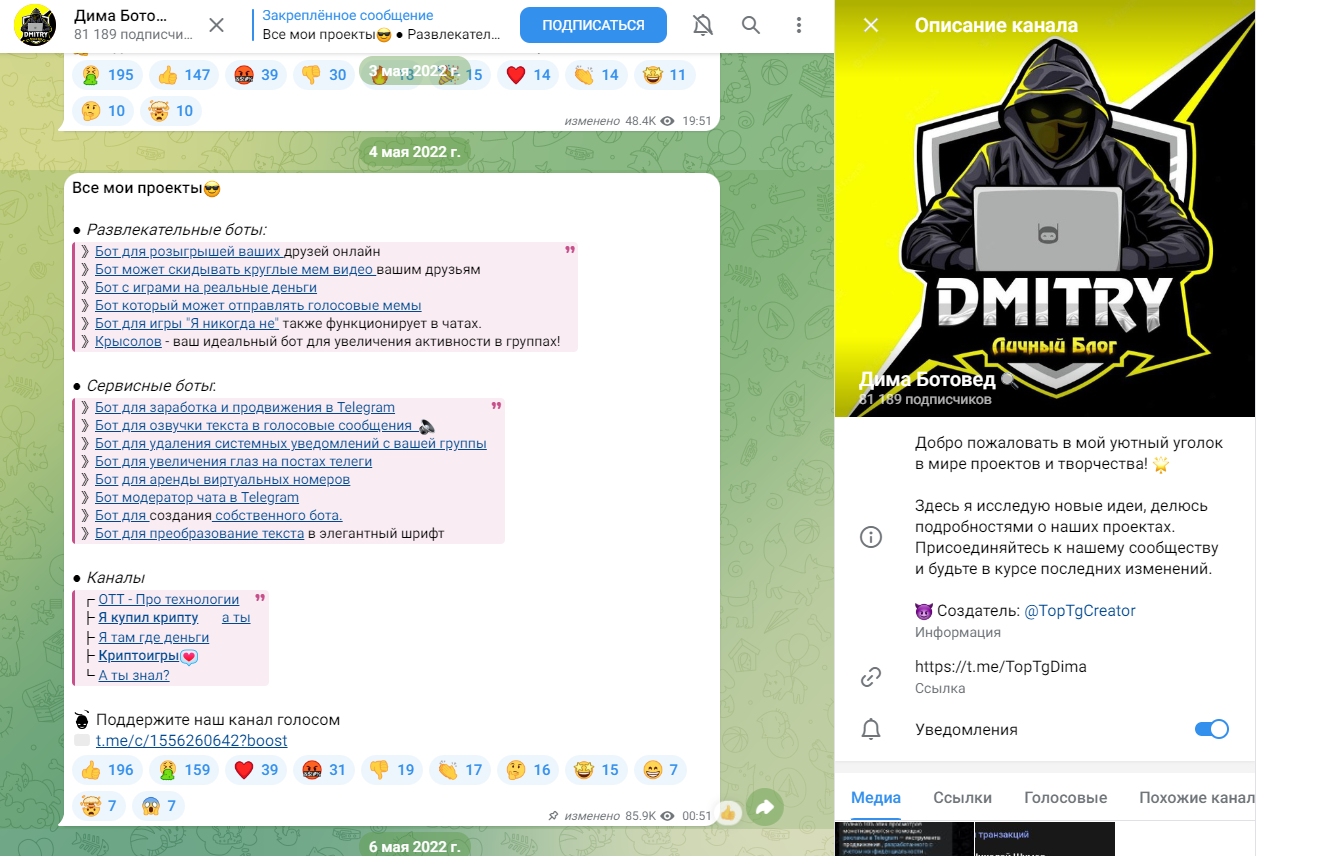This screenshot has height=856, width=1339.
Task: Open link Бот для аренды виртуальных номеров
Action: click(x=222, y=479)
